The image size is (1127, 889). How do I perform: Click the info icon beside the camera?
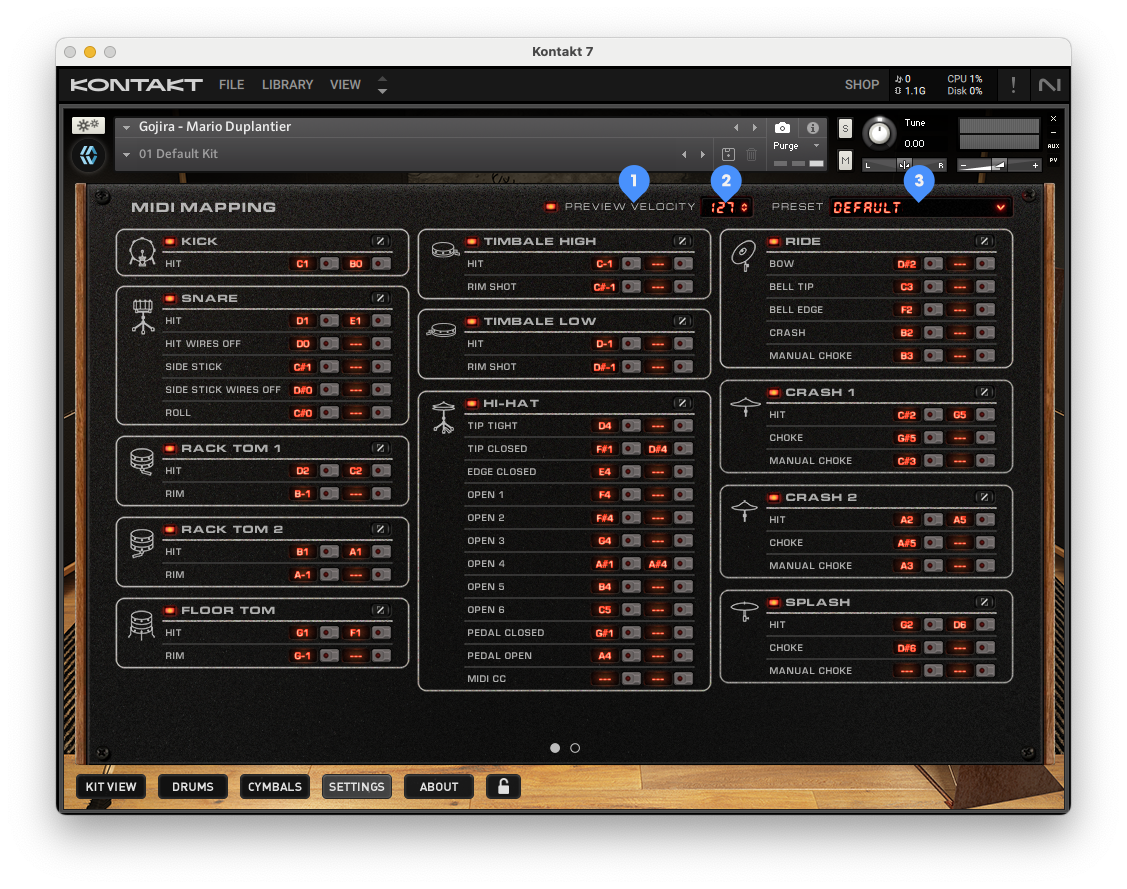click(x=812, y=128)
